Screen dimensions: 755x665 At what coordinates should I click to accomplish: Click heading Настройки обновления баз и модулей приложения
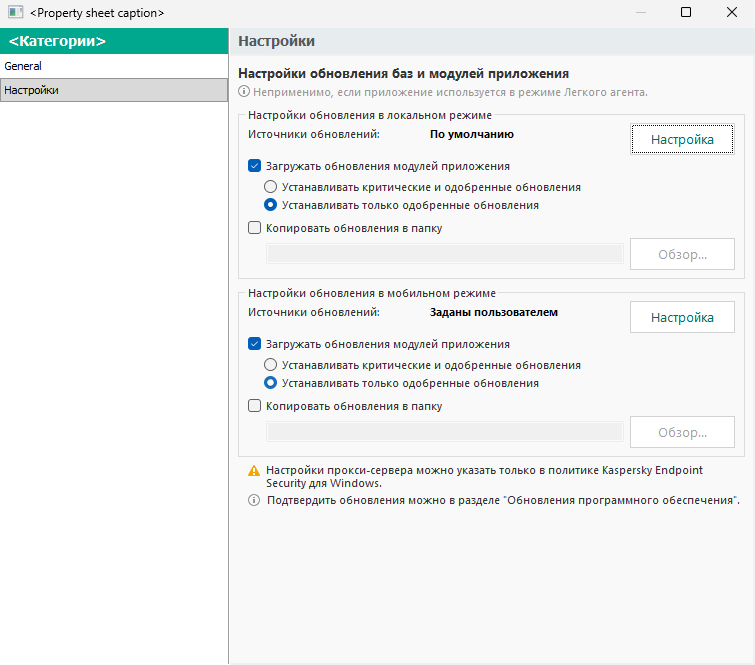coord(404,74)
